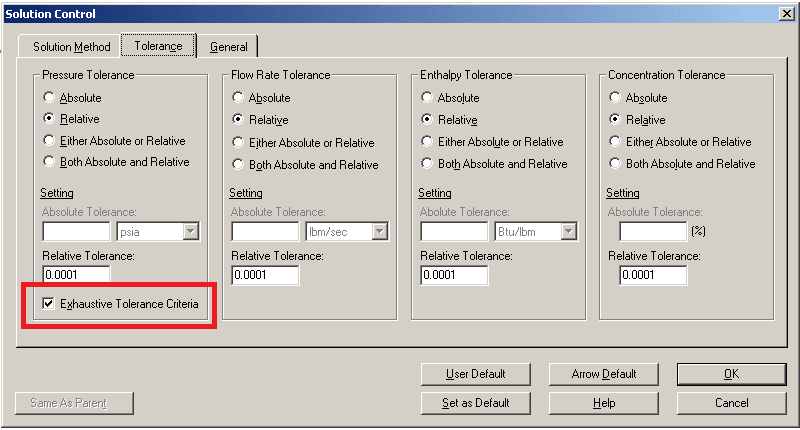This screenshot has height=430, width=800.
Task: Click the Pressure Absolute Tolerance field
Action: (76, 232)
